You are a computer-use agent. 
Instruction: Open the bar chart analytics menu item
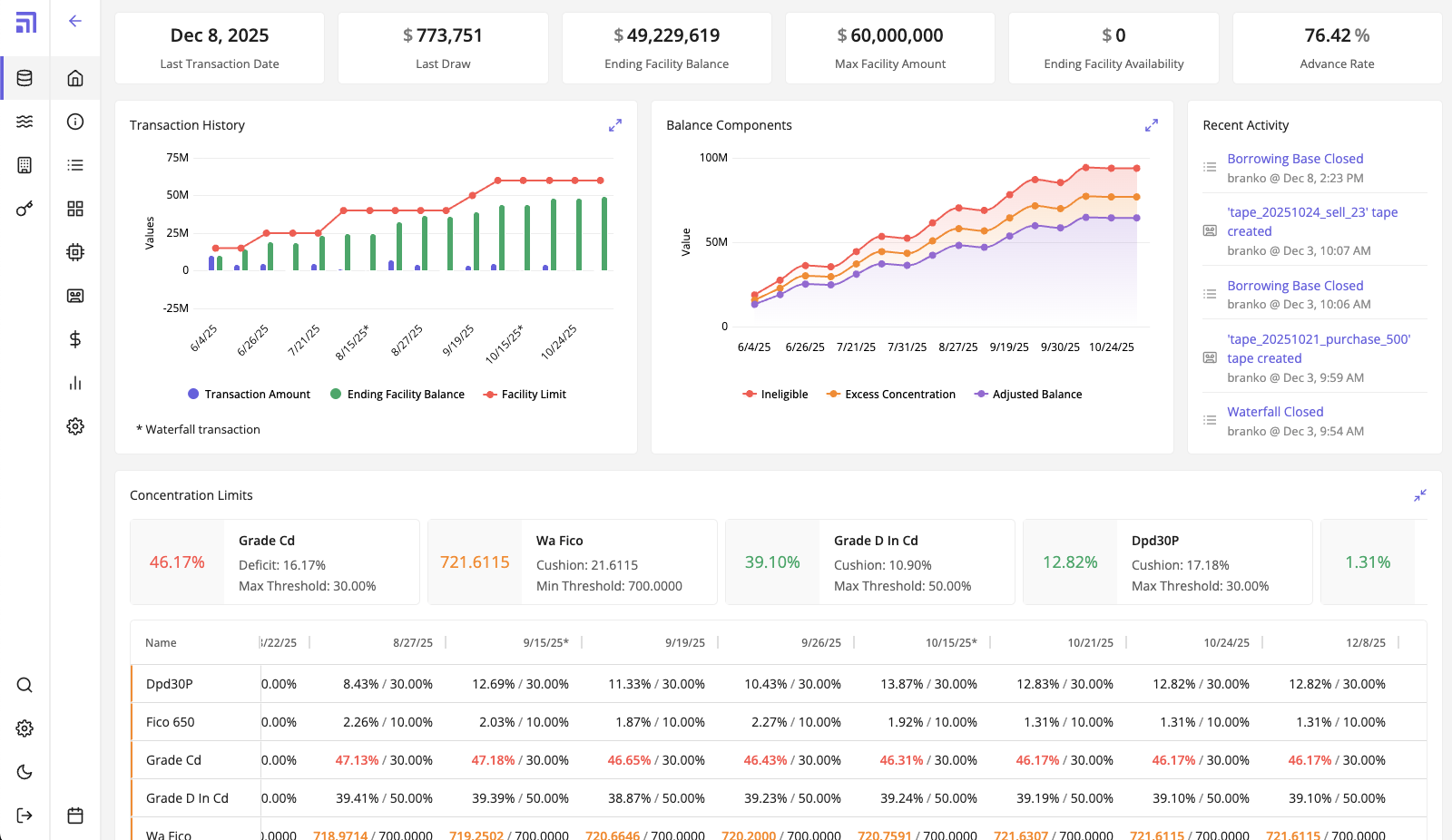75,383
